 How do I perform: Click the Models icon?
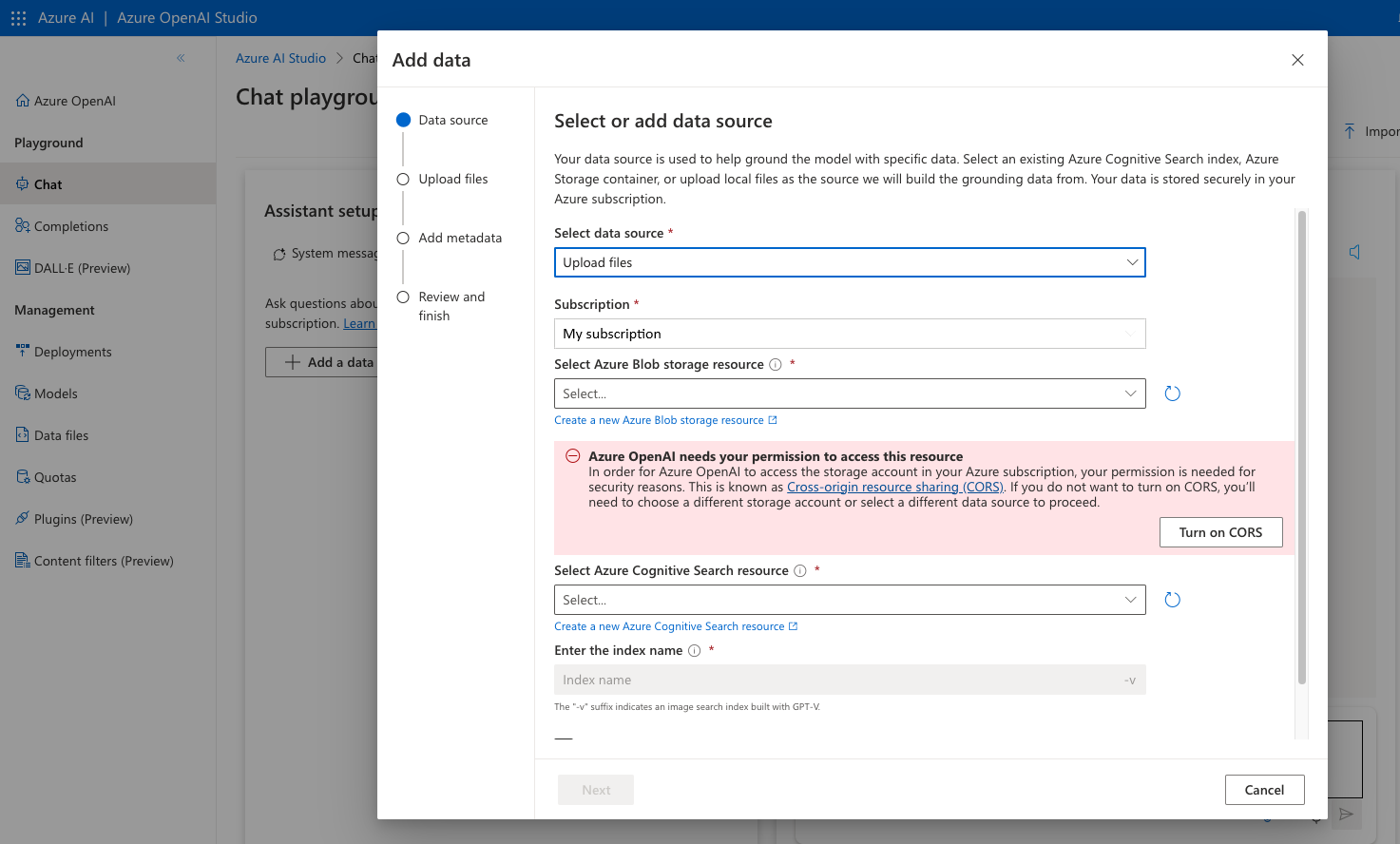(x=23, y=393)
